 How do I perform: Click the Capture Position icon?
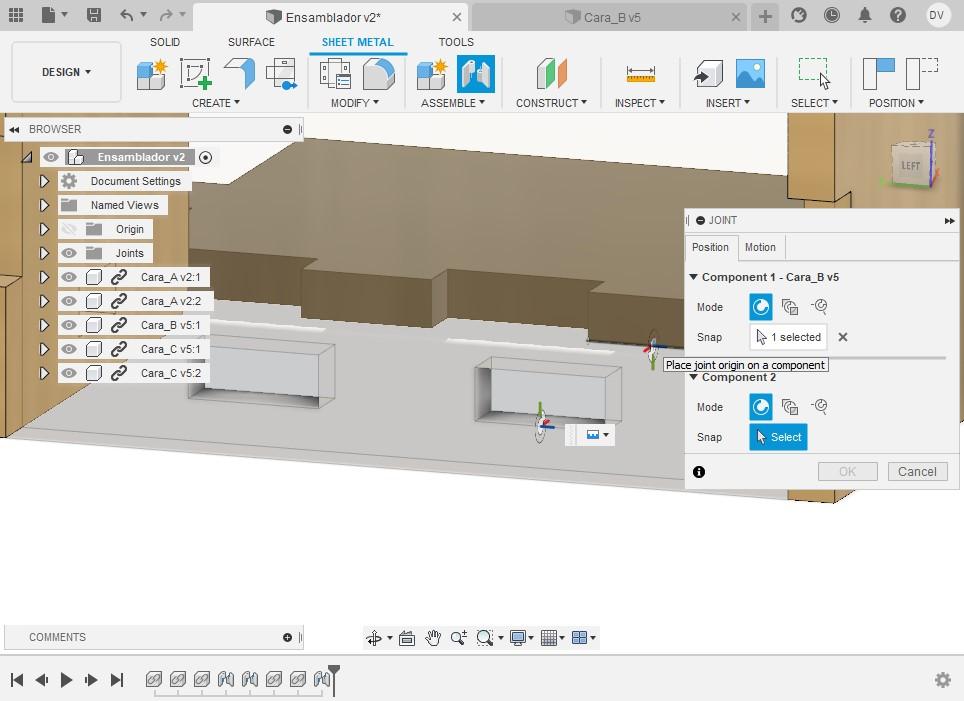879,74
